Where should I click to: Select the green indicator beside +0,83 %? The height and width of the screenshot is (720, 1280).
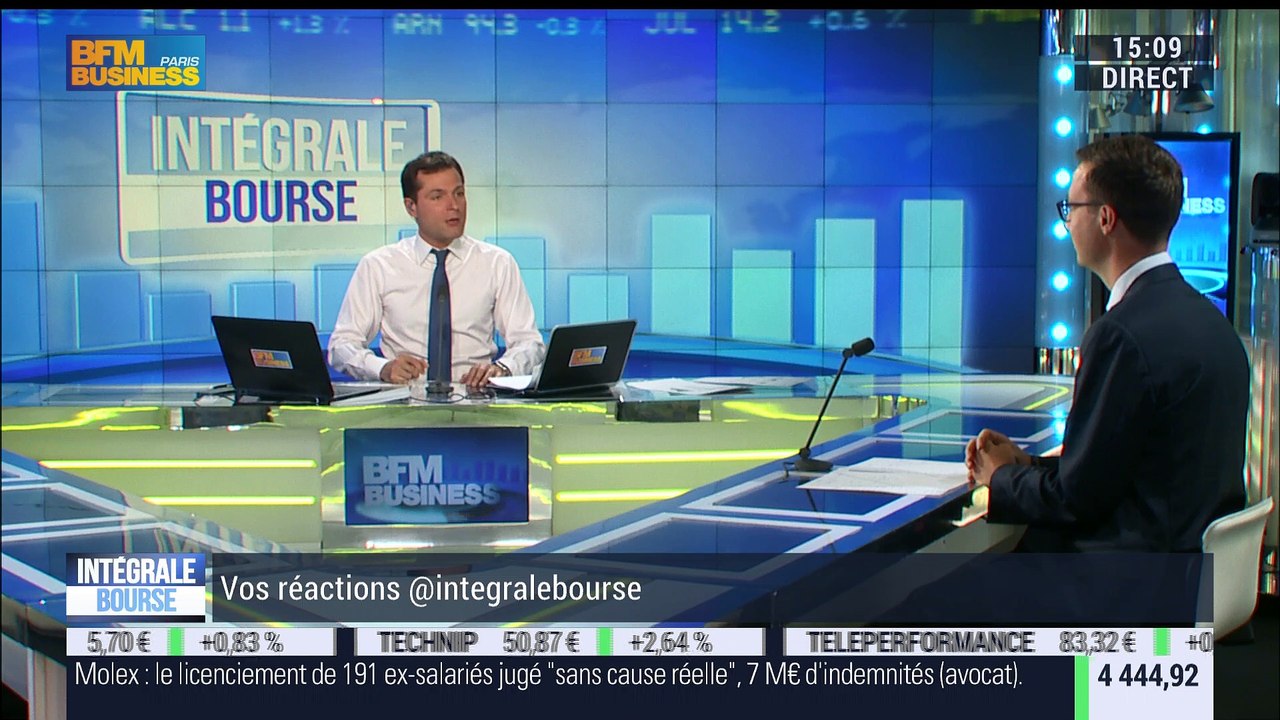pos(176,642)
